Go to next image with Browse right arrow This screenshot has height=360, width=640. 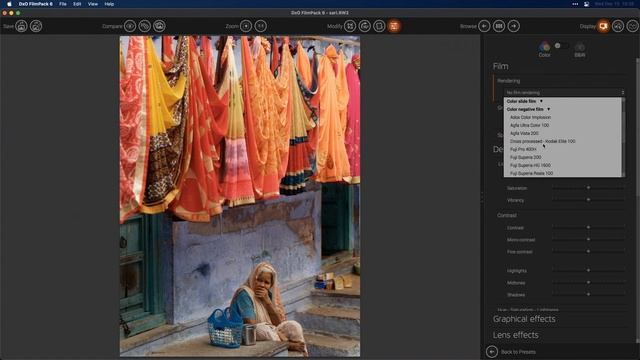click(513, 26)
